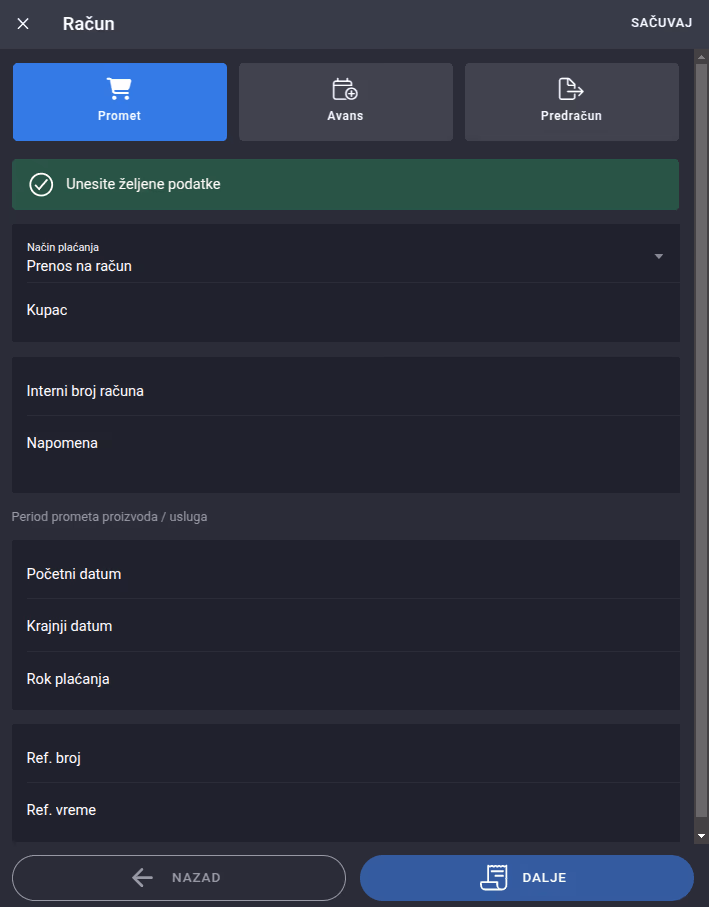709x907 pixels.
Task: Open the Predračun tab
Action: coord(571,102)
